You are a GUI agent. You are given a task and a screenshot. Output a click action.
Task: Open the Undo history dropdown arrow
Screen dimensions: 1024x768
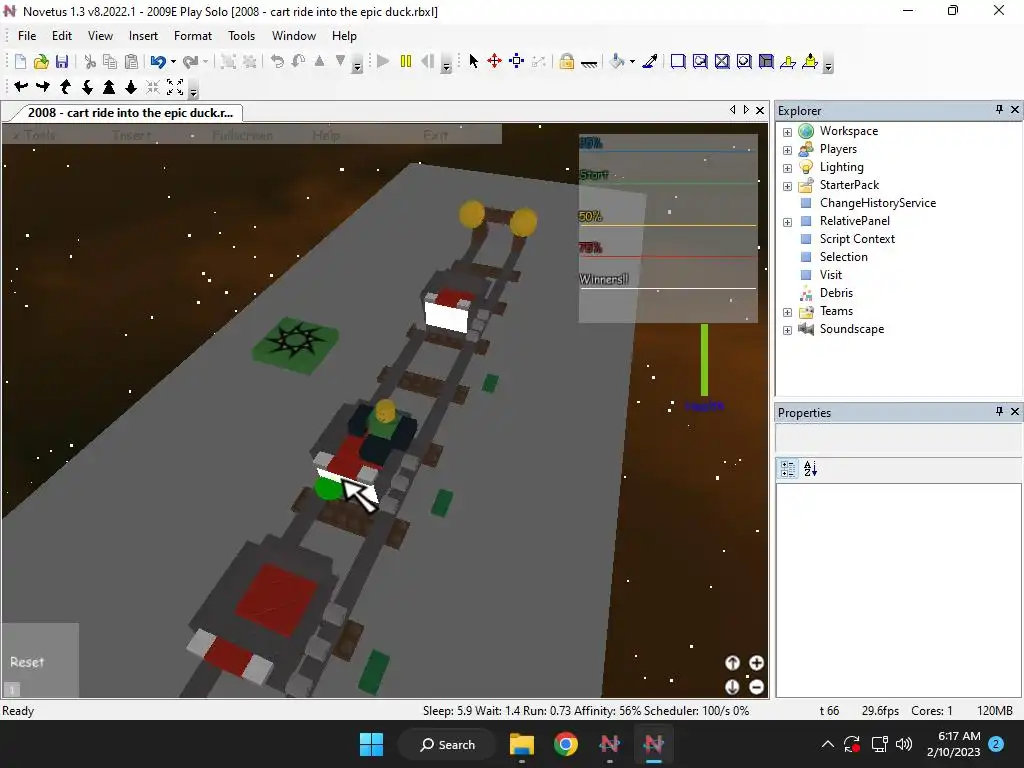[x=173, y=62]
